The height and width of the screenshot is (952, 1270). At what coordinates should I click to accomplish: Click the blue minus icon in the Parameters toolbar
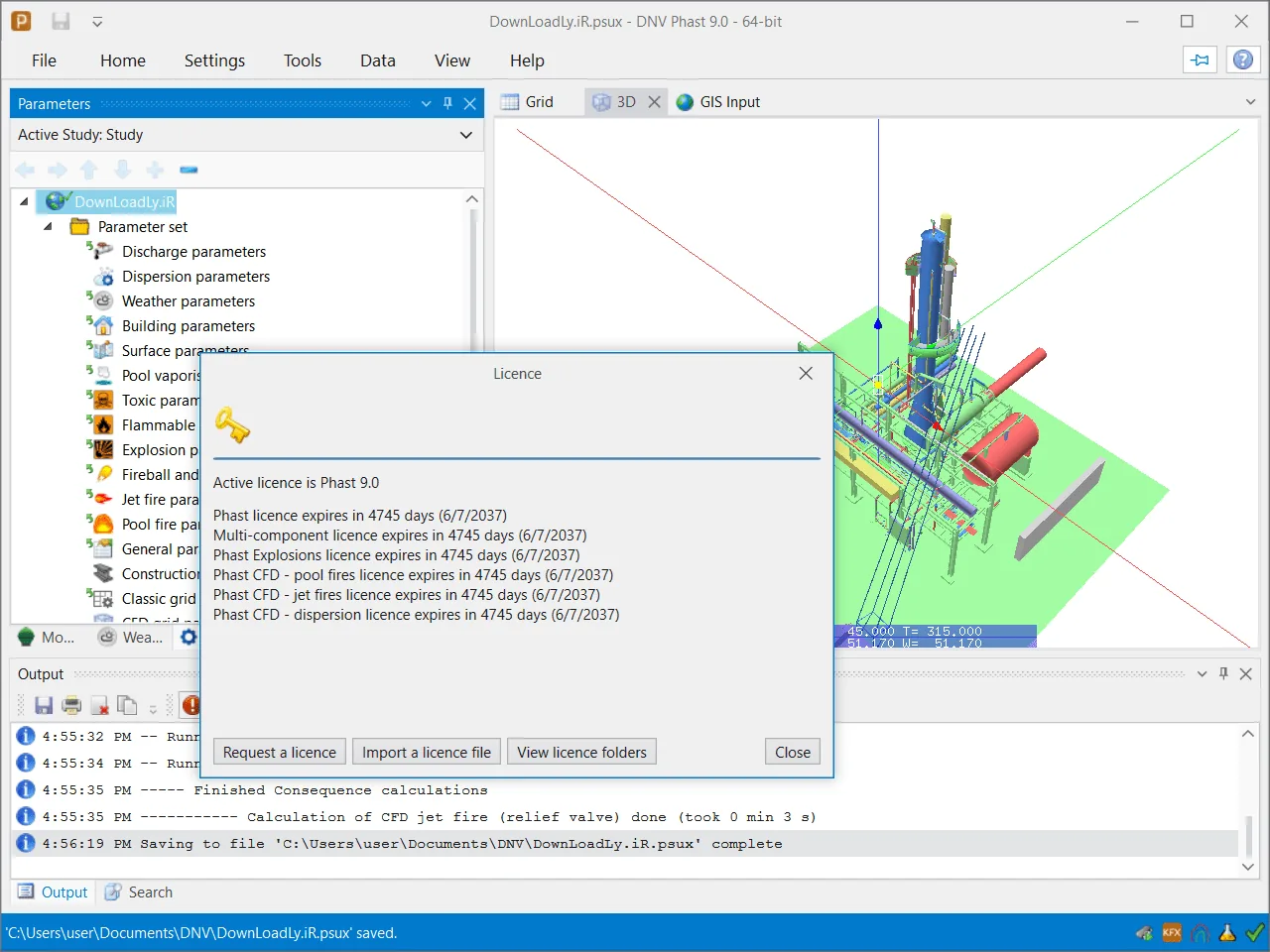tap(189, 170)
